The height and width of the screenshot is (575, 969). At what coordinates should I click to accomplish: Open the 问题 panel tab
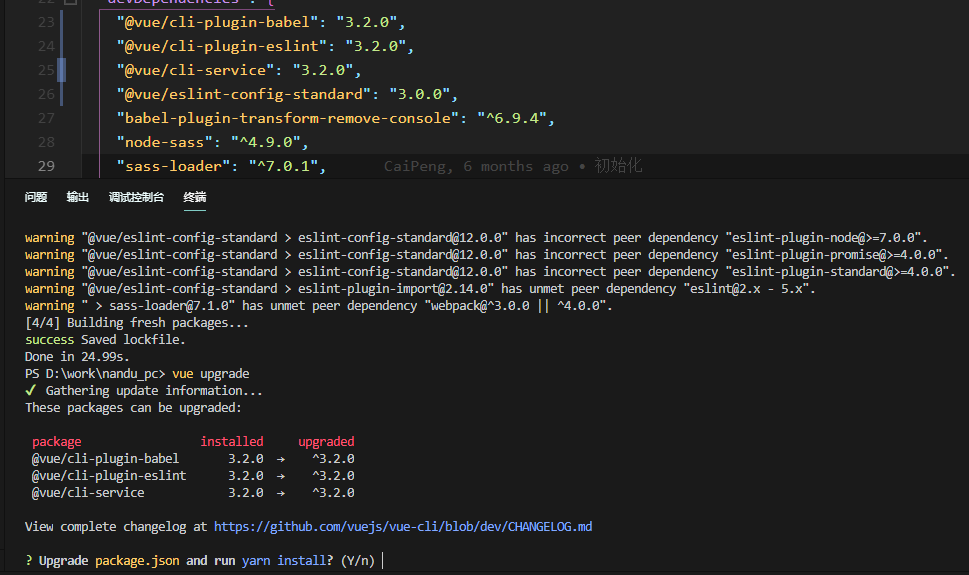coord(36,197)
